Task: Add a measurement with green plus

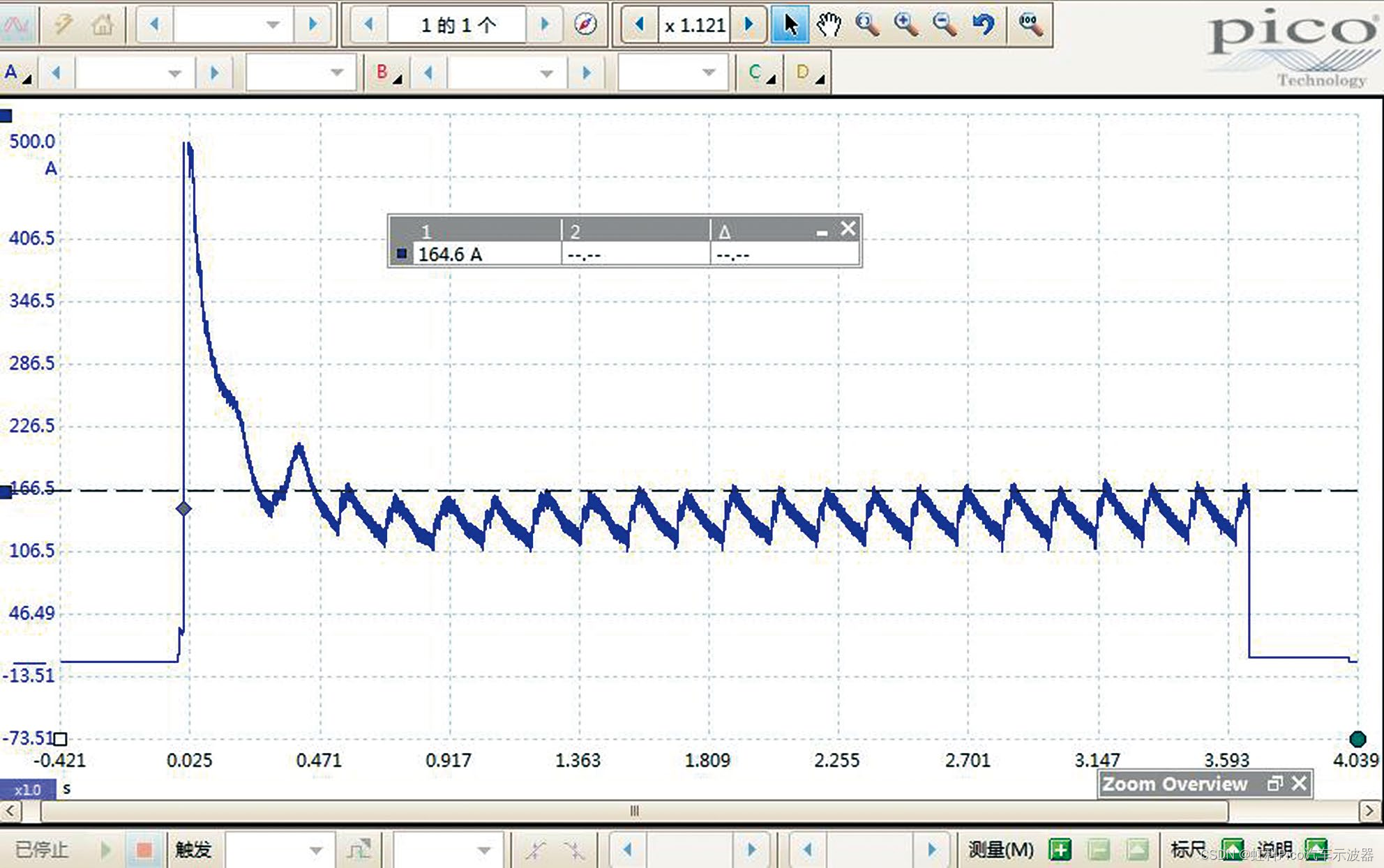Action: tap(1060, 850)
